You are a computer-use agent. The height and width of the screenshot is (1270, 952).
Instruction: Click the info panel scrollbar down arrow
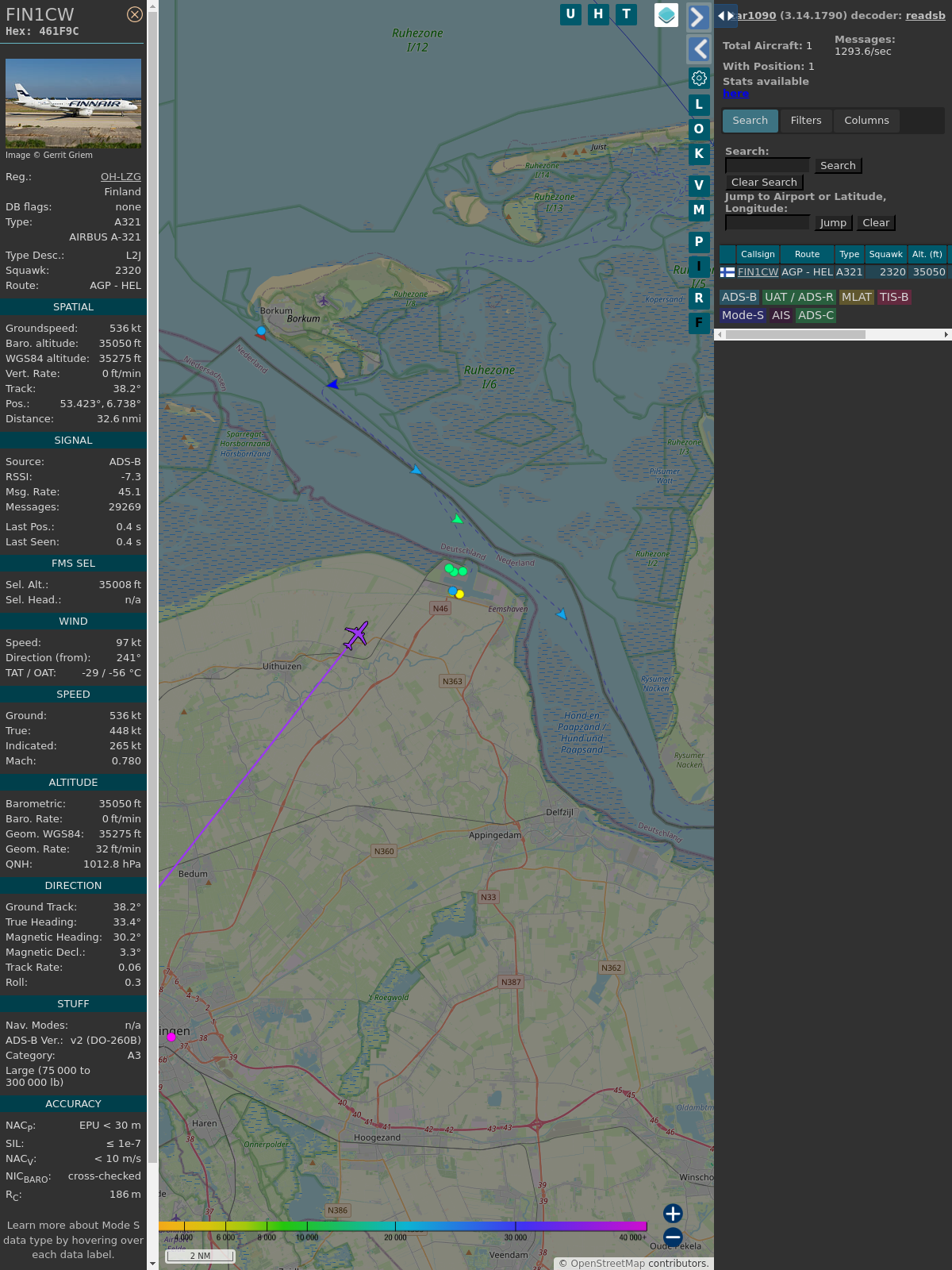click(152, 1264)
